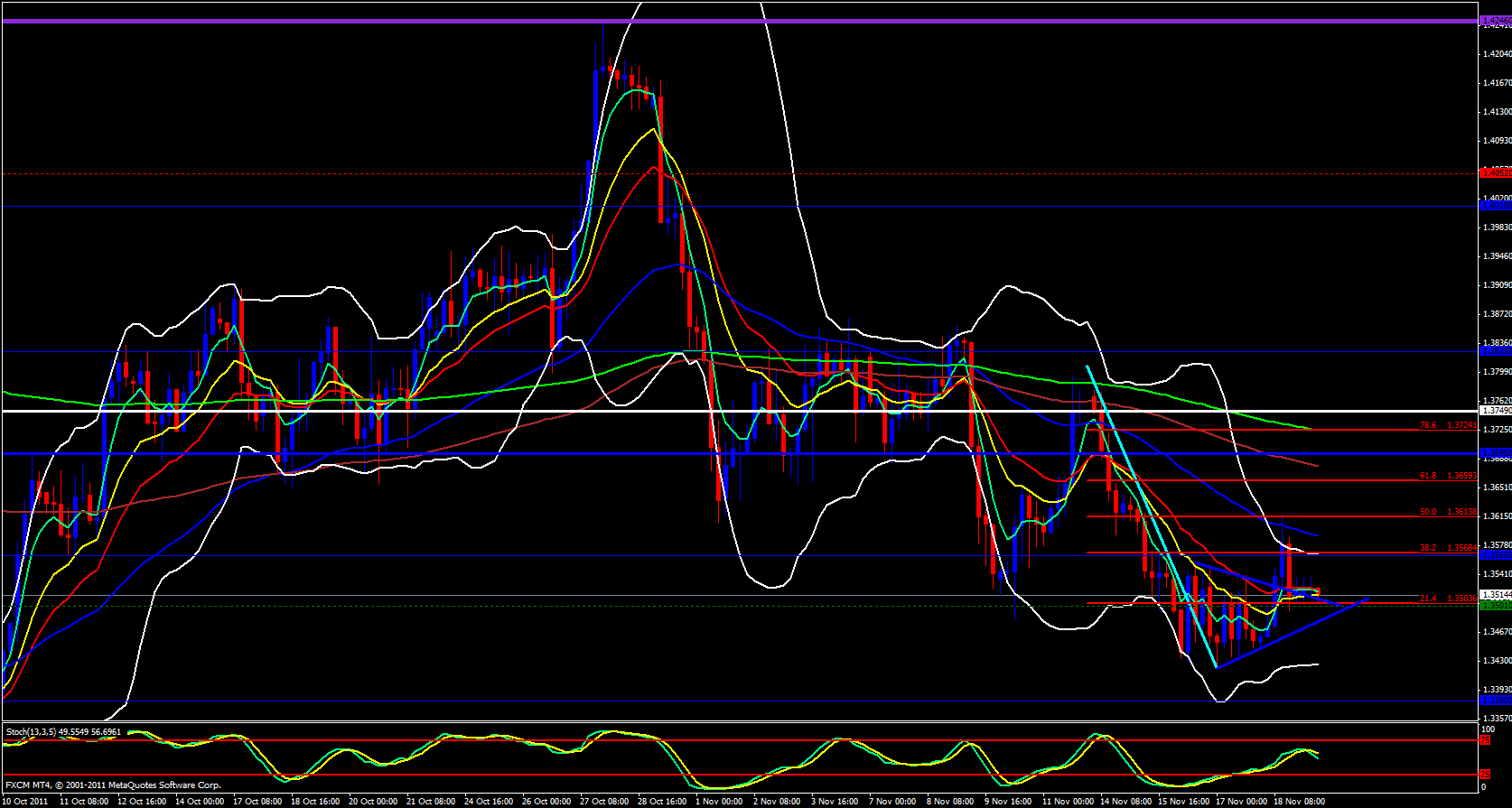1512x808 pixels.
Task: Select the thick purple horizontal line at top
Action: pos(723,21)
